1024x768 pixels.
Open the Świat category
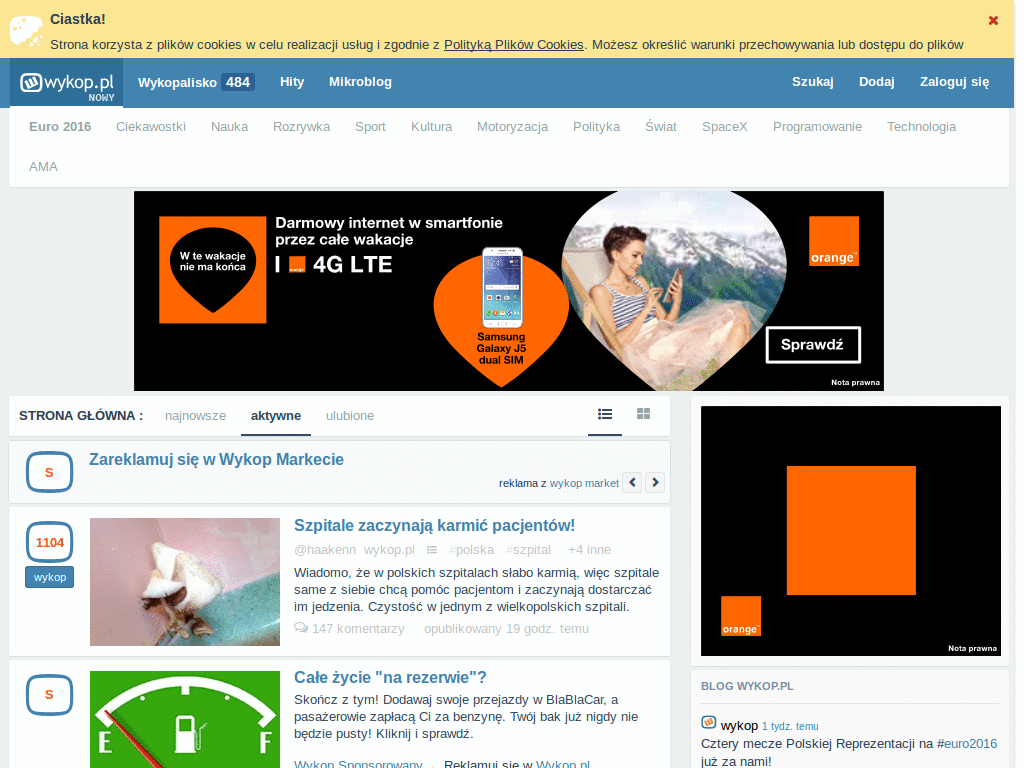[661, 127]
